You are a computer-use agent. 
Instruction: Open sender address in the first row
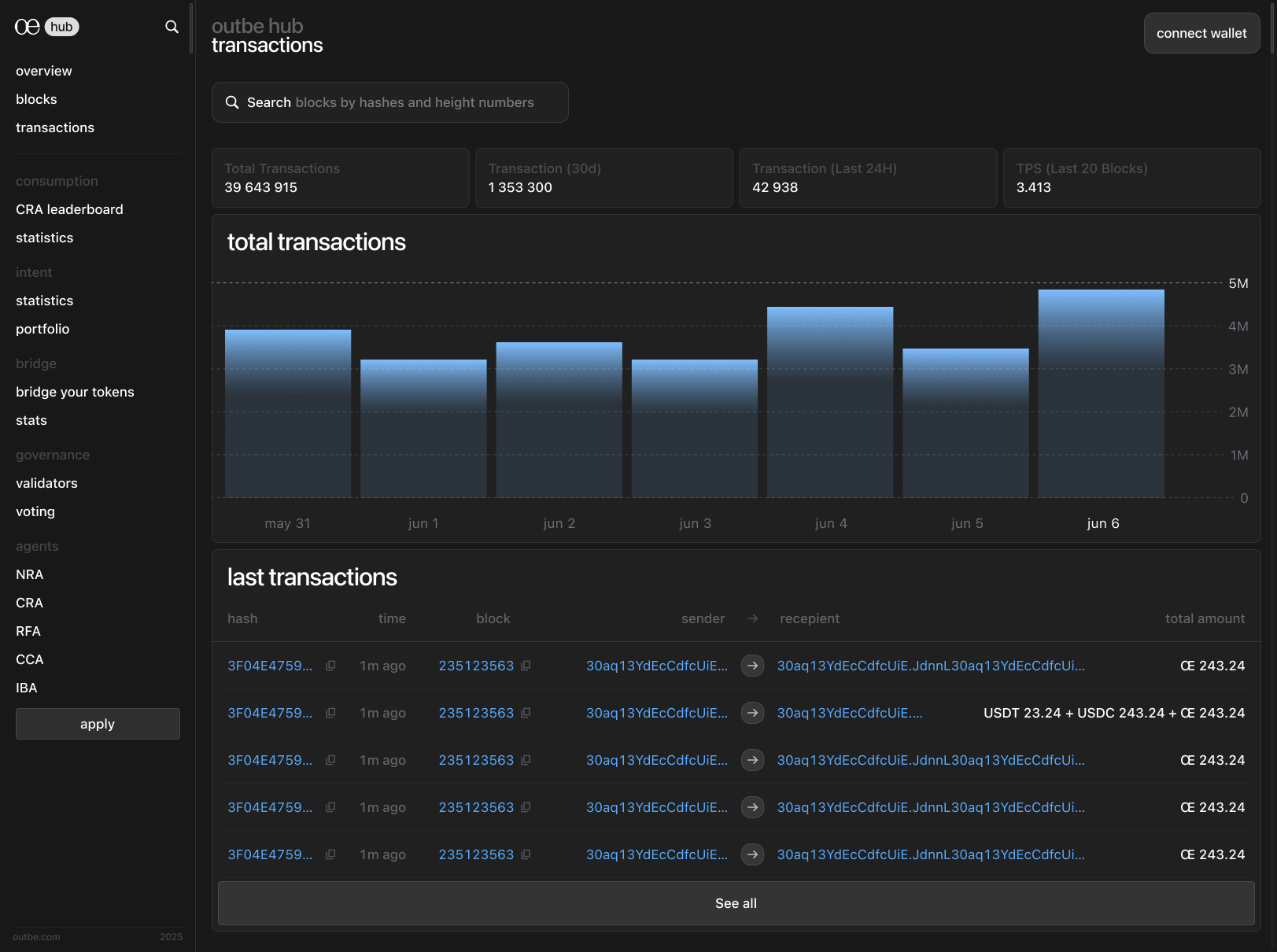[657, 666]
